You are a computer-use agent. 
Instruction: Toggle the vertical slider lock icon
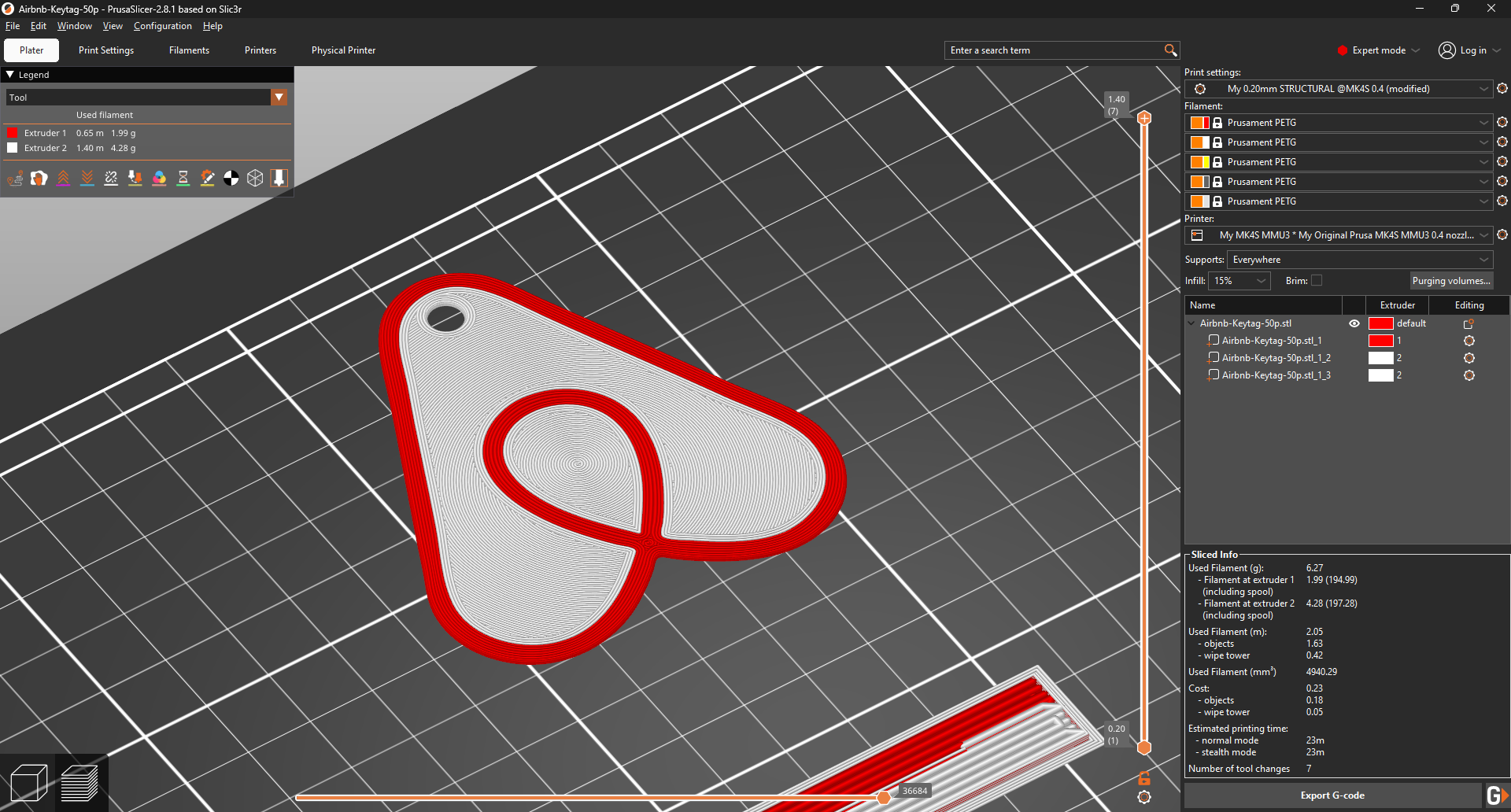[x=1144, y=778]
